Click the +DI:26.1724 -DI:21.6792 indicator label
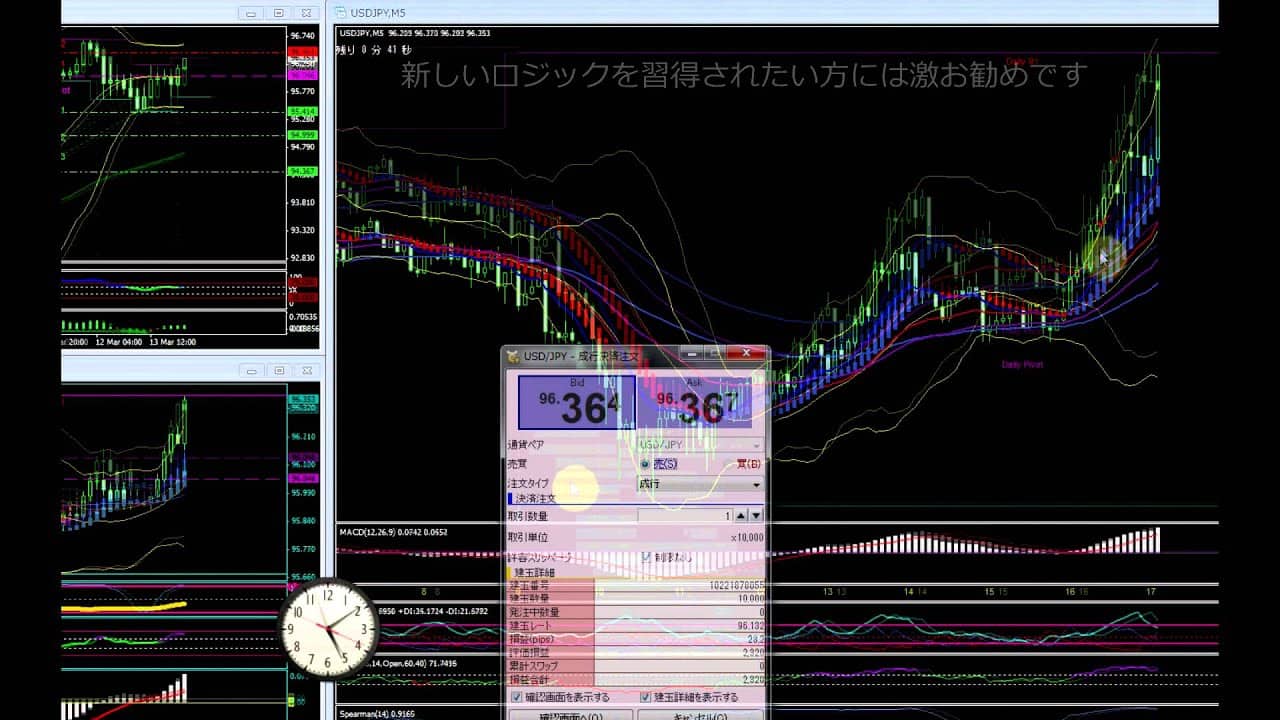This screenshot has width=1280, height=720. 443,610
